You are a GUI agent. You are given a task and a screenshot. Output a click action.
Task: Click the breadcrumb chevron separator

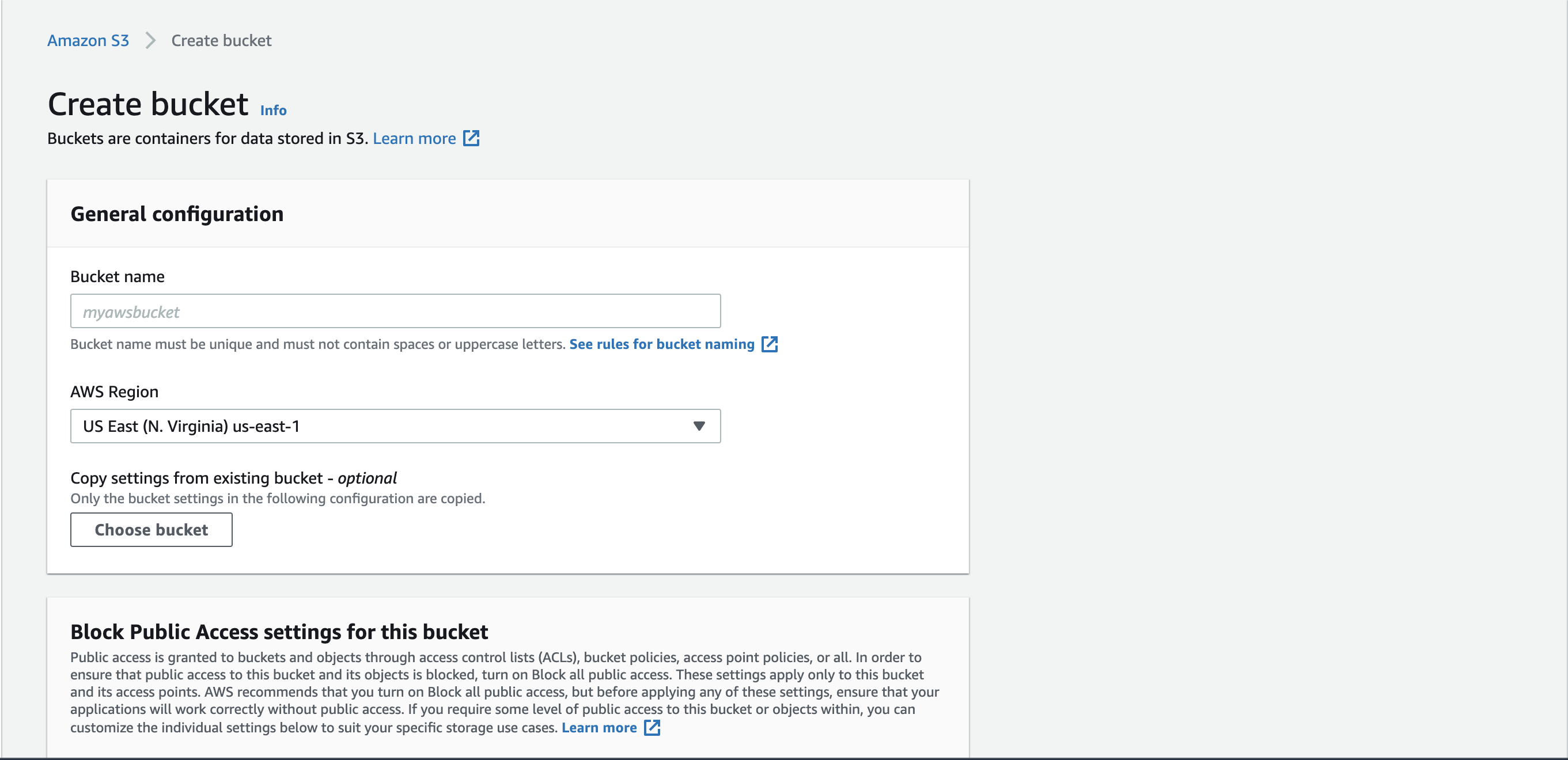coord(150,40)
